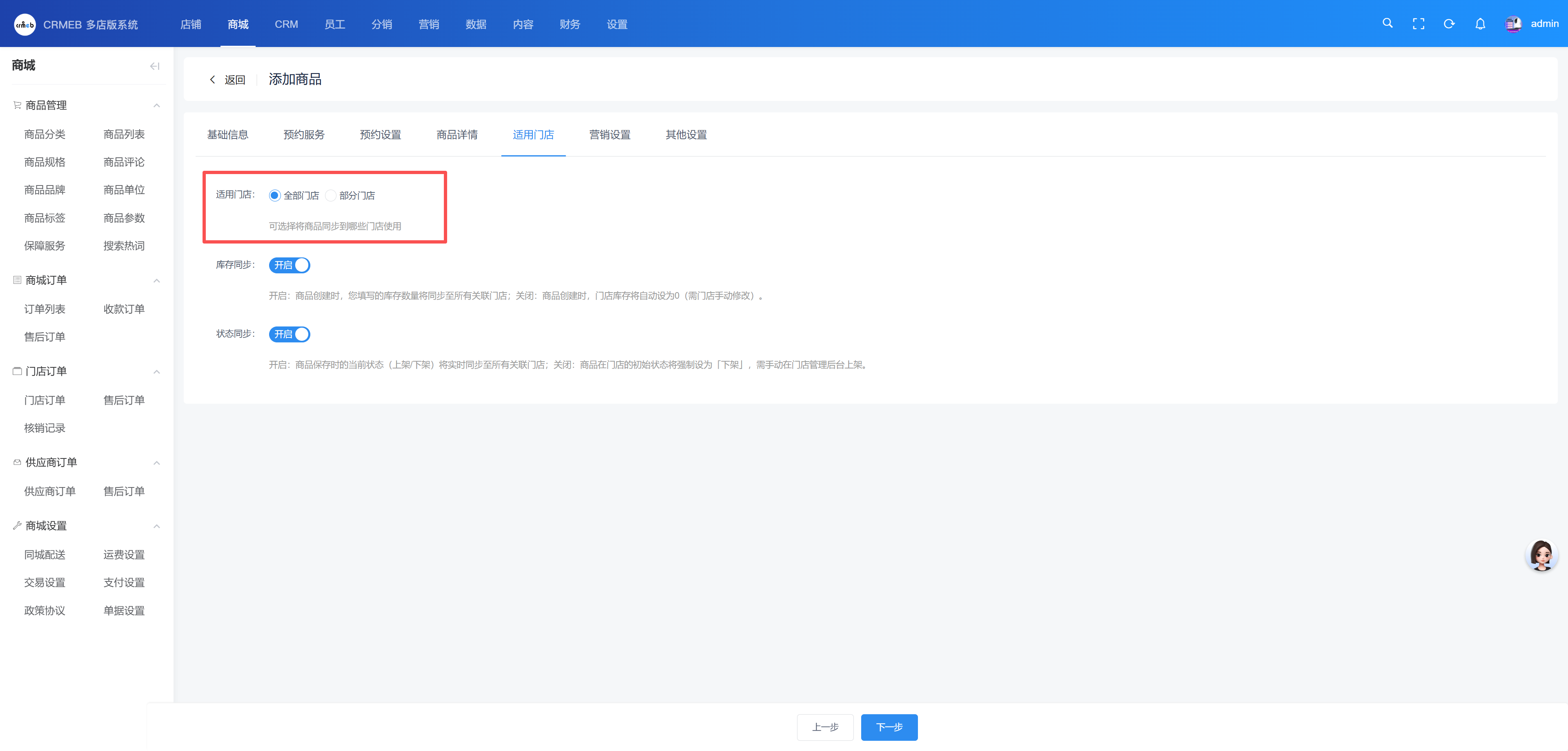Collapse the 商品管理 sidebar group
This screenshot has height=751, width=1568.
coord(156,105)
